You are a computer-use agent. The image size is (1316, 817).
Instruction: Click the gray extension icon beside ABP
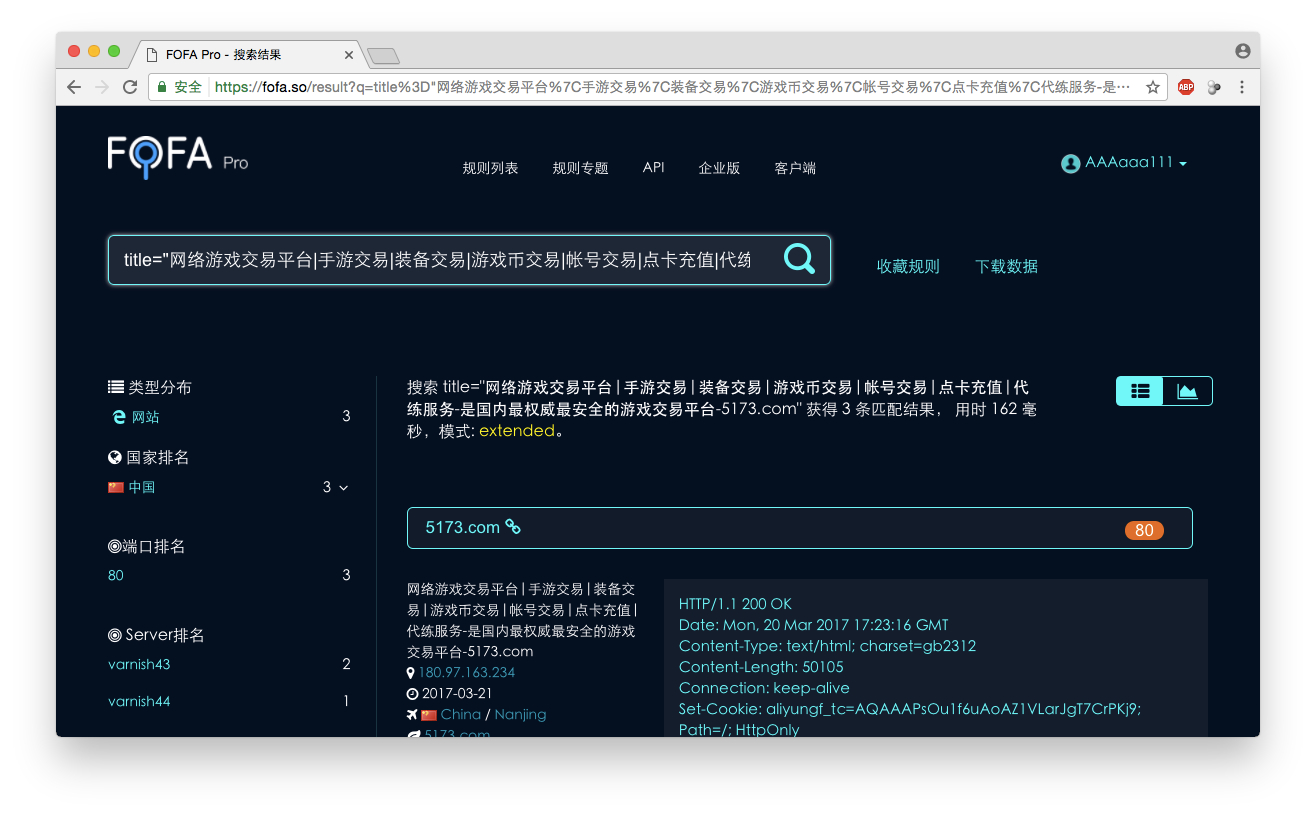1214,87
